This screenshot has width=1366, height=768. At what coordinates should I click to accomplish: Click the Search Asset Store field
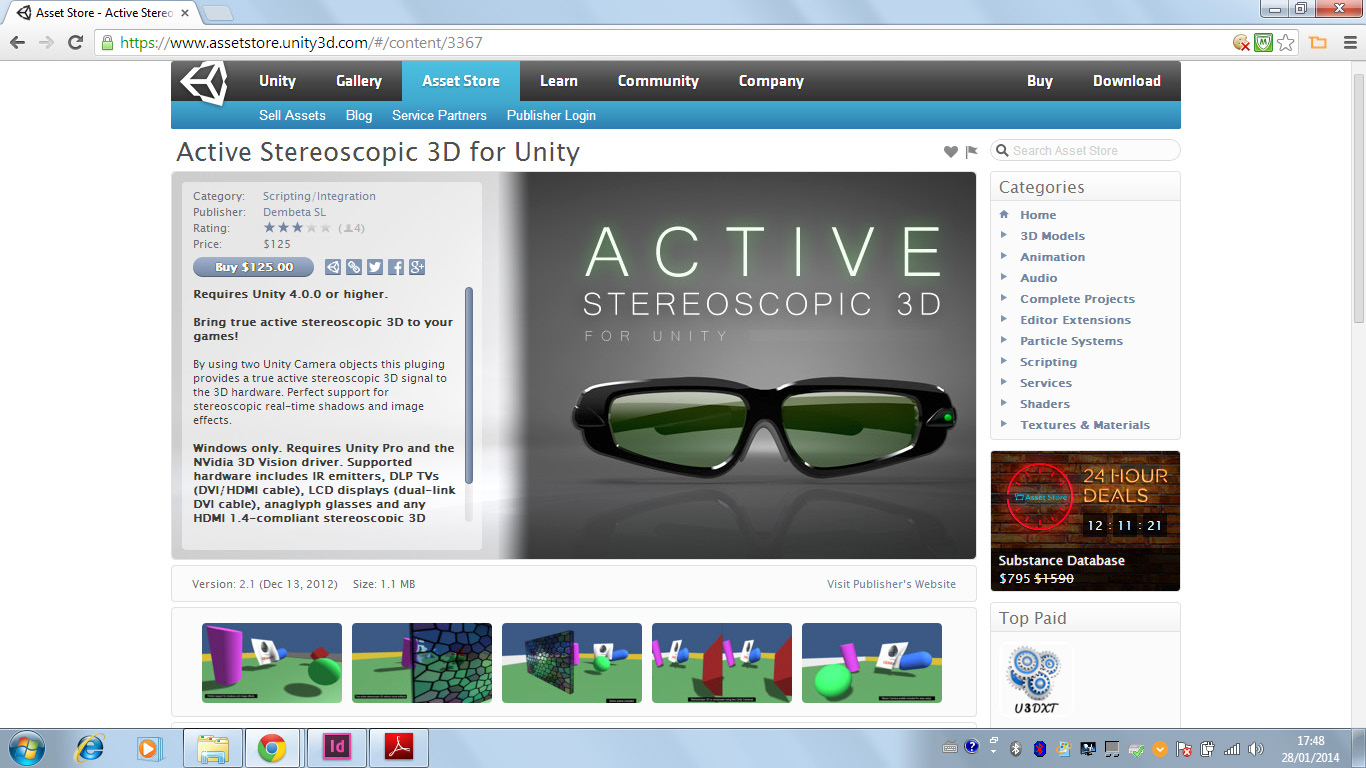click(x=1085, y=150)
